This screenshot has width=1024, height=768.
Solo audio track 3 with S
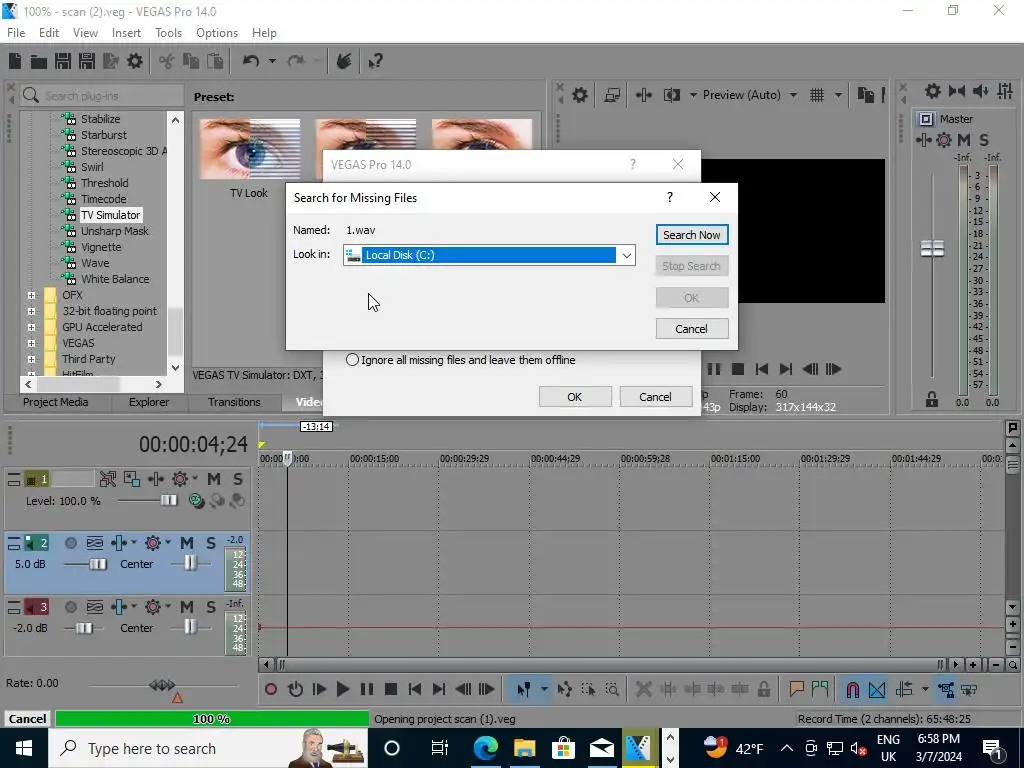click(211, 607)
